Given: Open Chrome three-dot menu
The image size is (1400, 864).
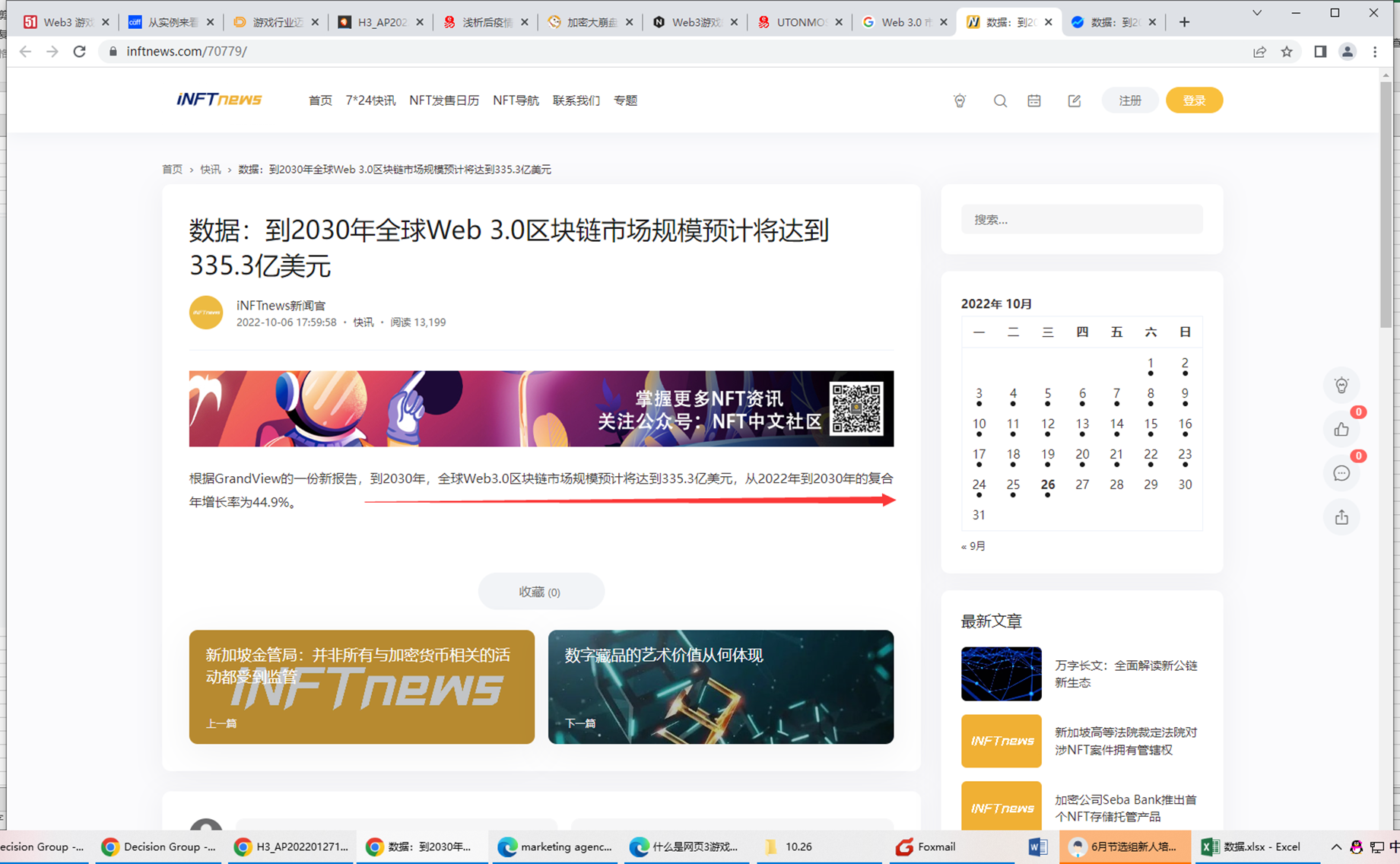Looking at the screenshot, I should tap(1375, 51).
